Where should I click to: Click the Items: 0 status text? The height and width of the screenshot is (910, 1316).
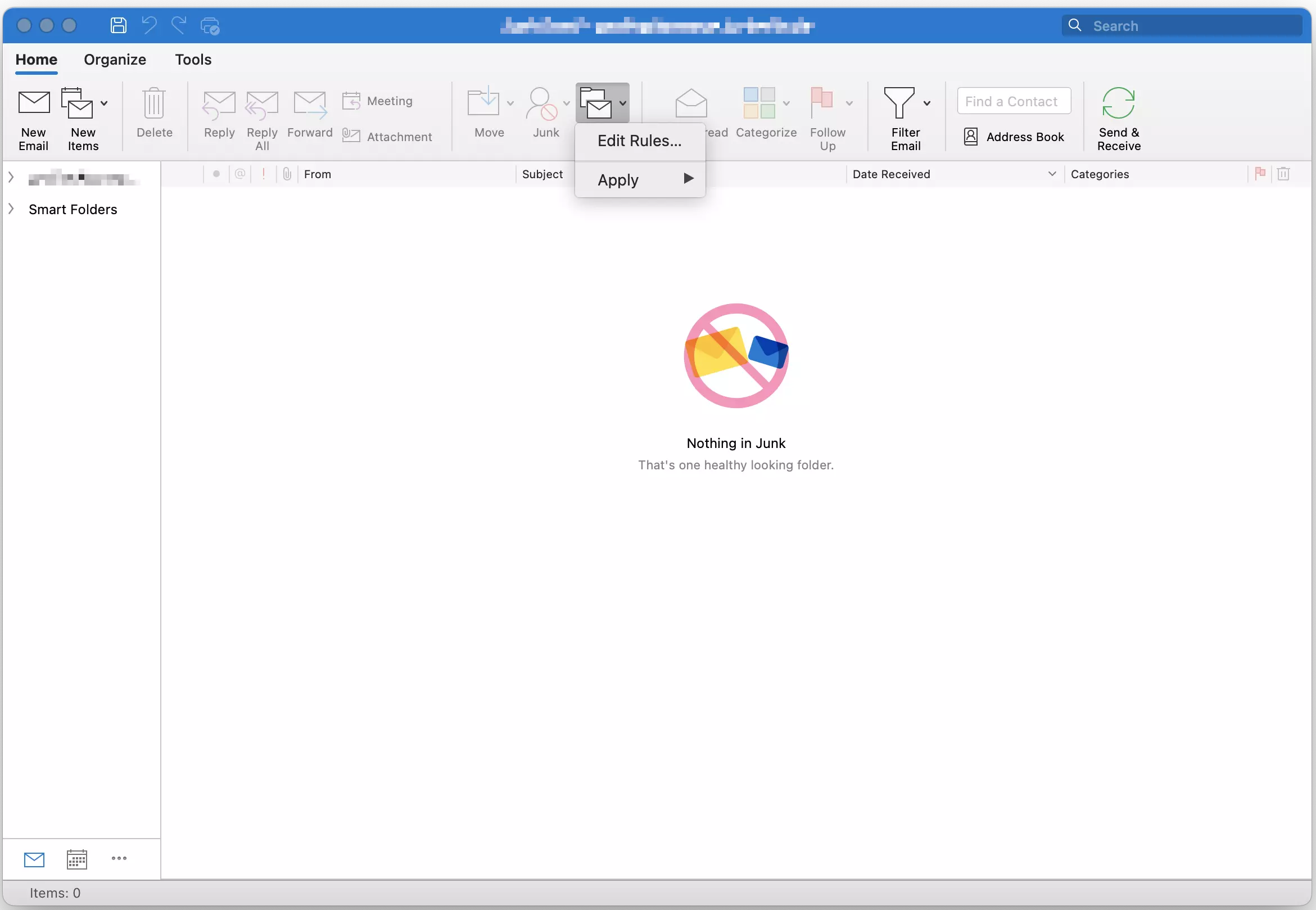coord(55,893)
